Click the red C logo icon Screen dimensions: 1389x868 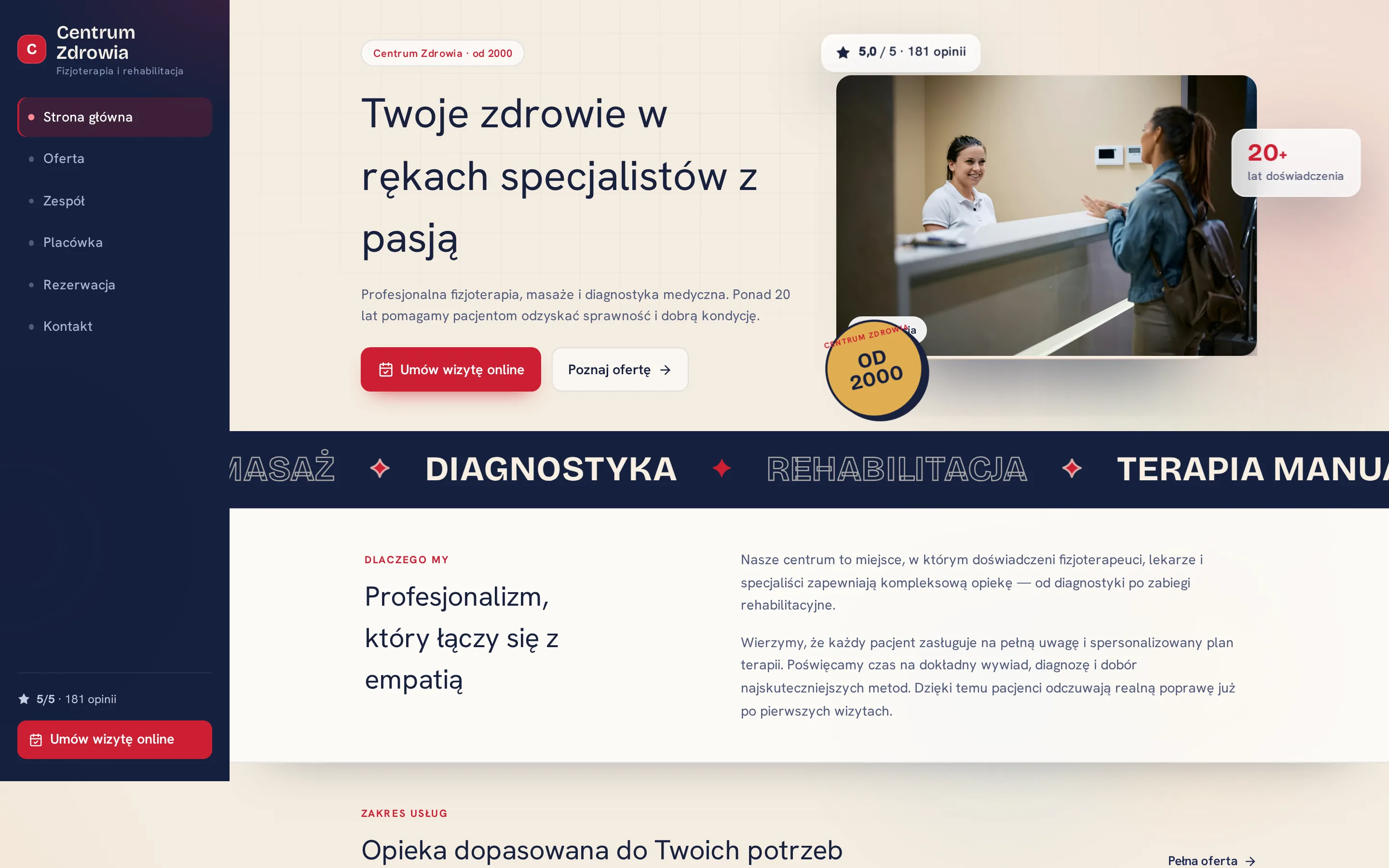click(31, 49)
